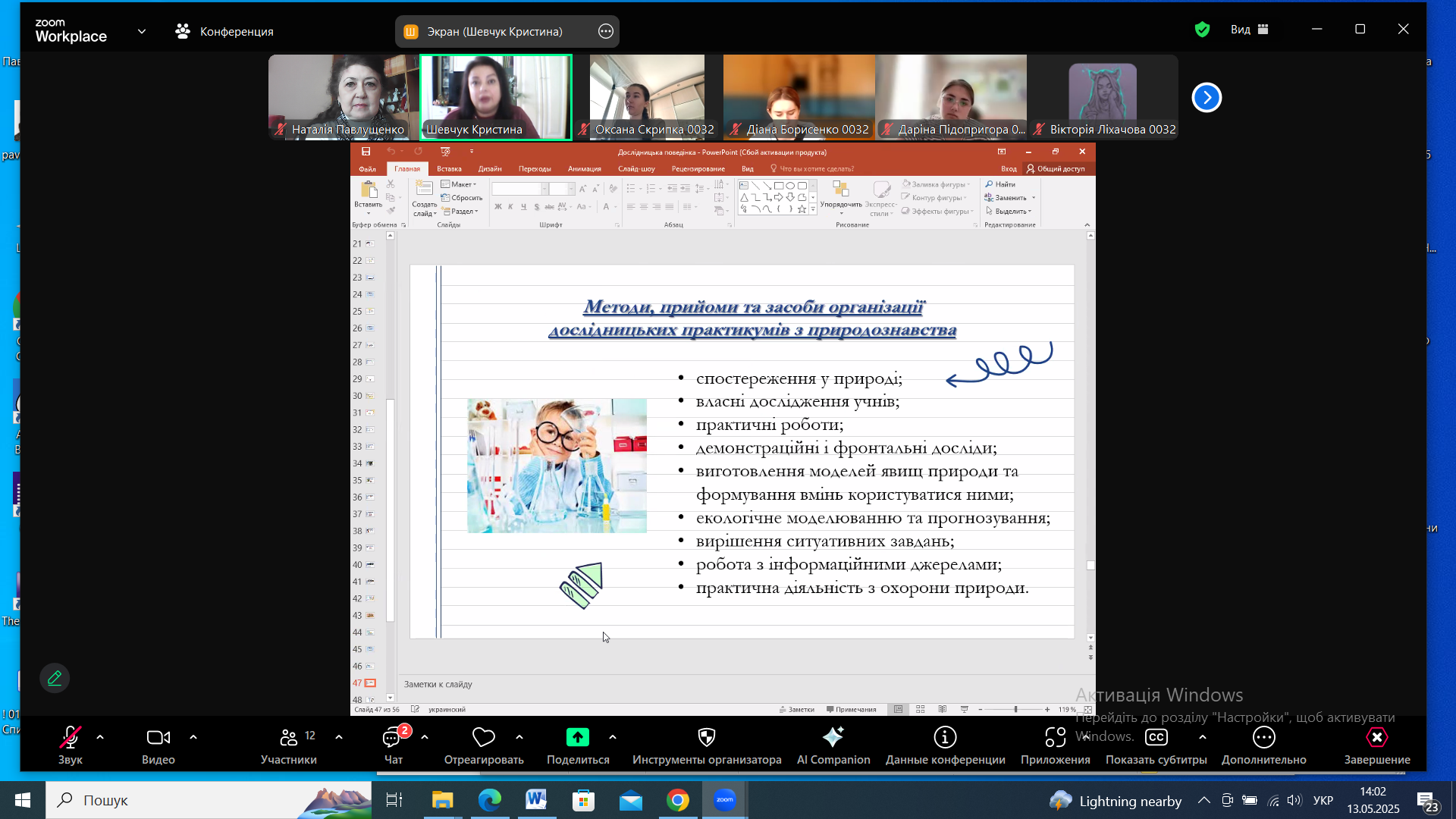Toggle Показать субтитры CC button

point(1156,737)
